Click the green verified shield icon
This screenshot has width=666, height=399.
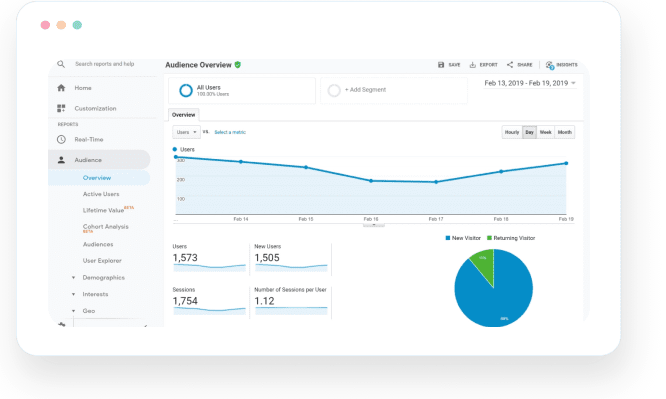point(238,65)
